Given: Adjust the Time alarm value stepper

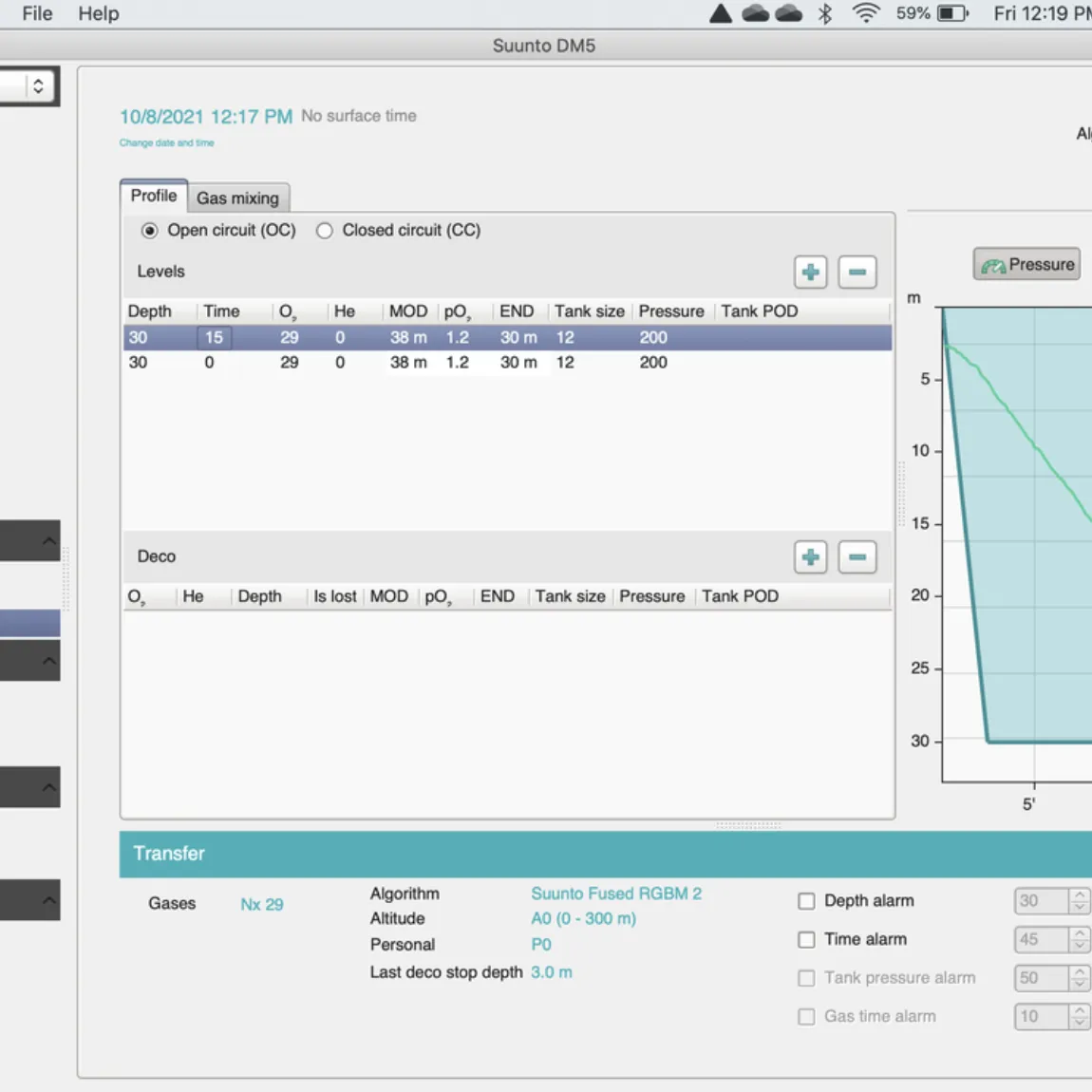Looking at the screenshot, I should pos(1080,939).
